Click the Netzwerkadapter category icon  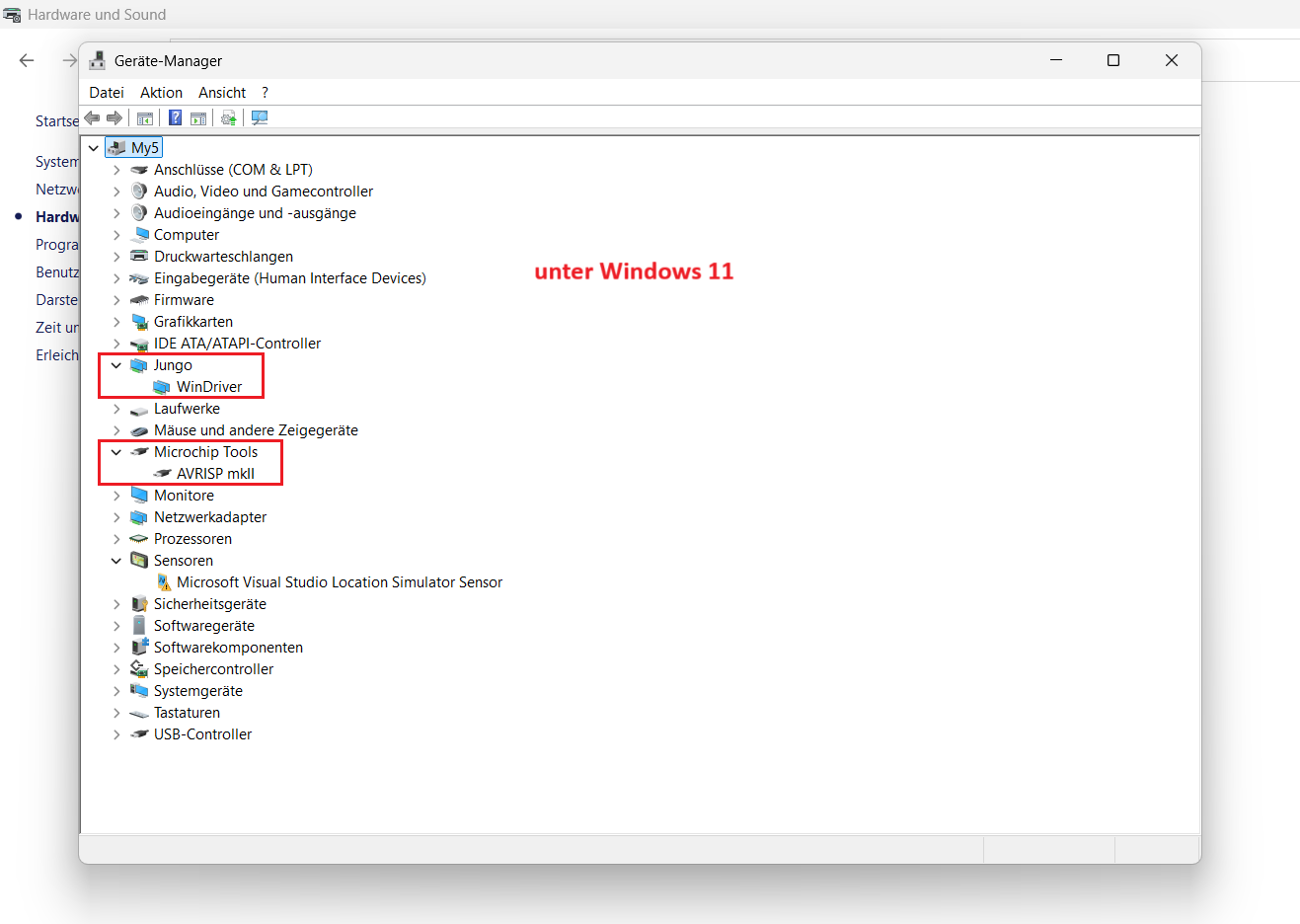tap(139, 517)
